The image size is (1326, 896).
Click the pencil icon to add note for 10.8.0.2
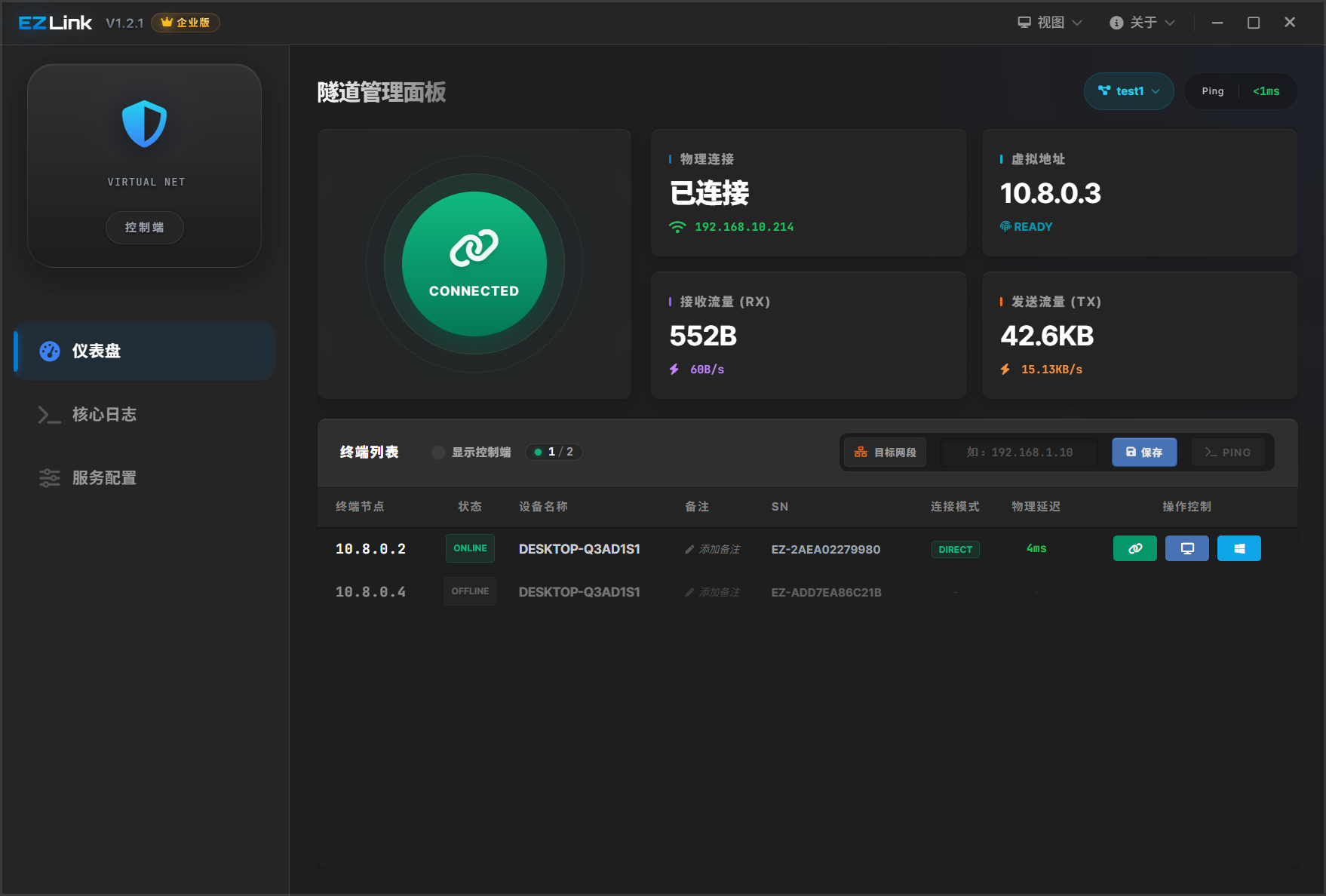click(x=689, y=550)
